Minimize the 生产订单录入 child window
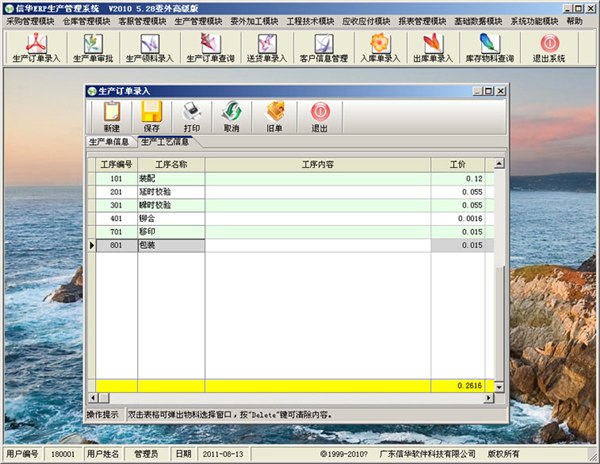This screenshot has height=464, width=600. pyautogui.click(x=478, y=91)
